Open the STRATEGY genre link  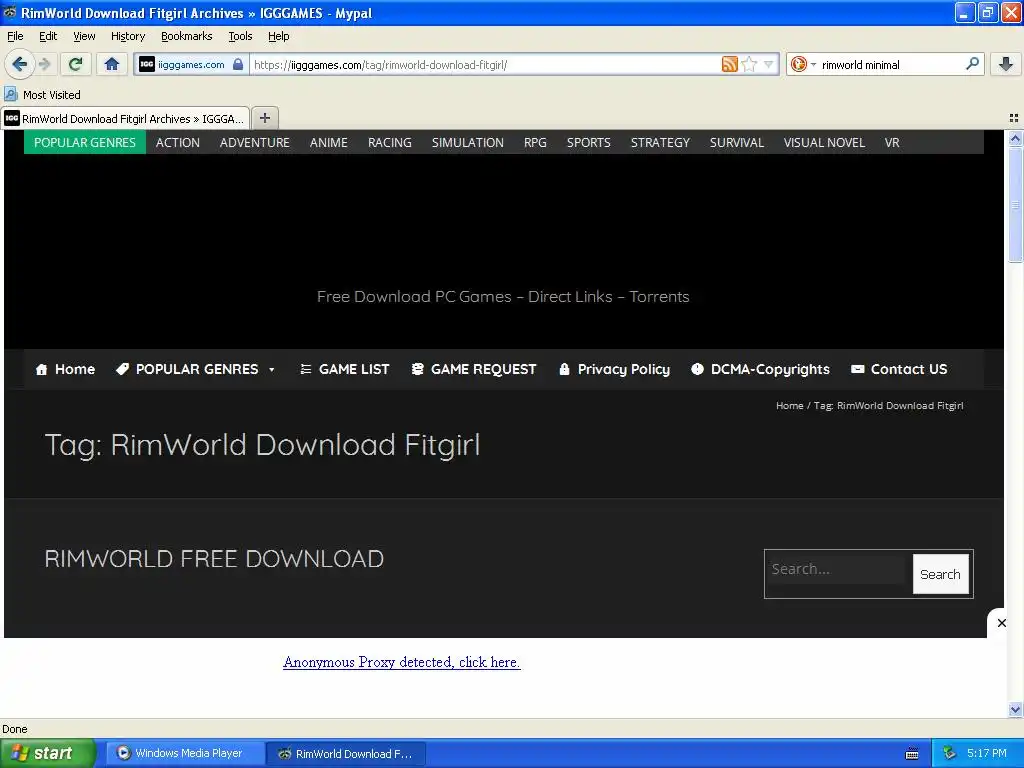[x=660, y=142]
